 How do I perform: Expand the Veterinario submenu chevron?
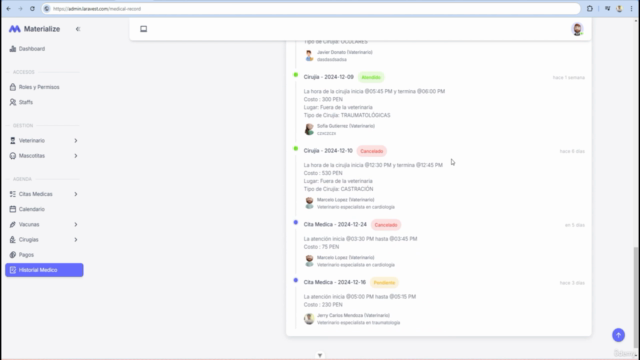point(76,140)
